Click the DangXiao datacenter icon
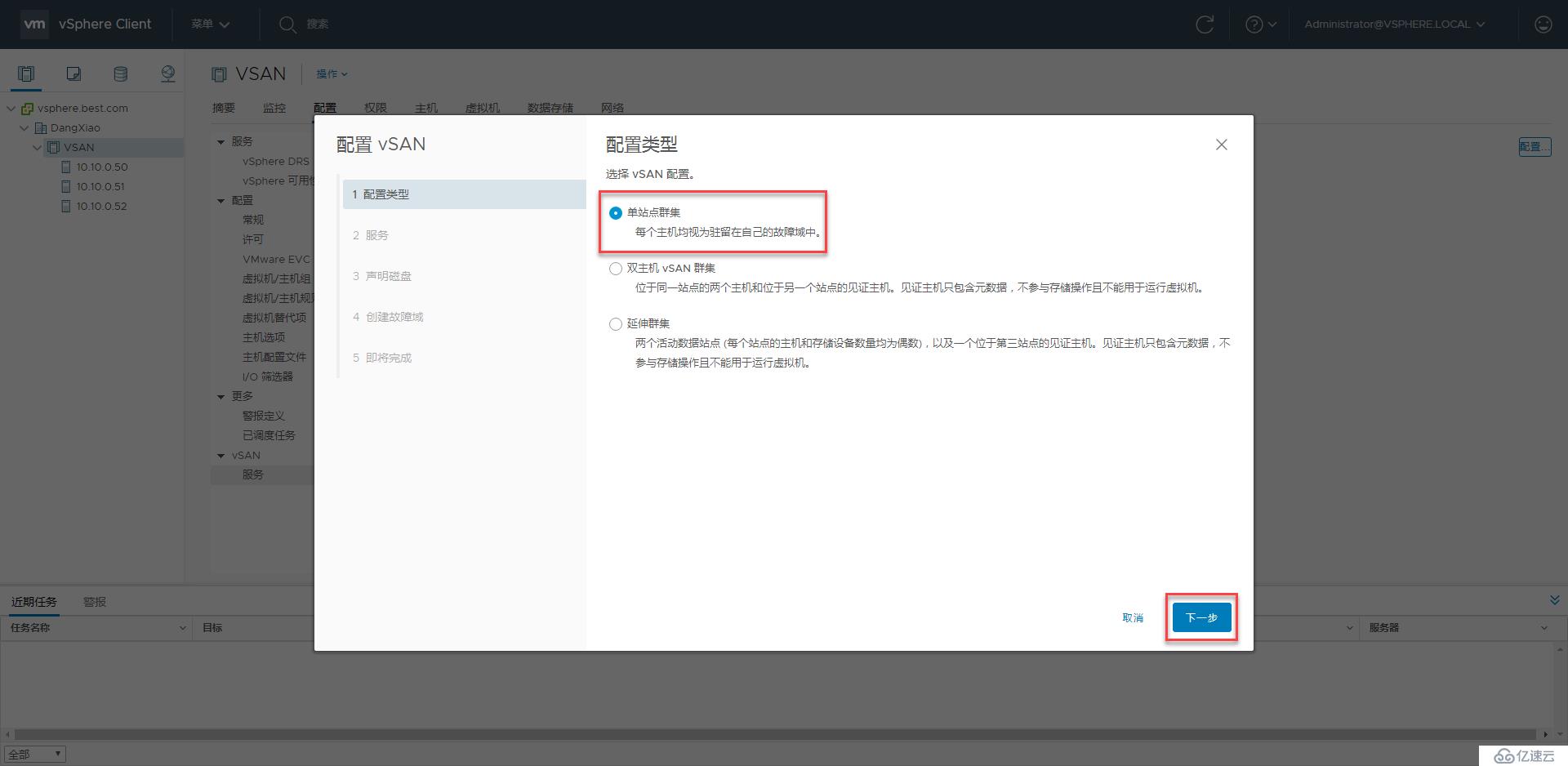 point(41,127)
